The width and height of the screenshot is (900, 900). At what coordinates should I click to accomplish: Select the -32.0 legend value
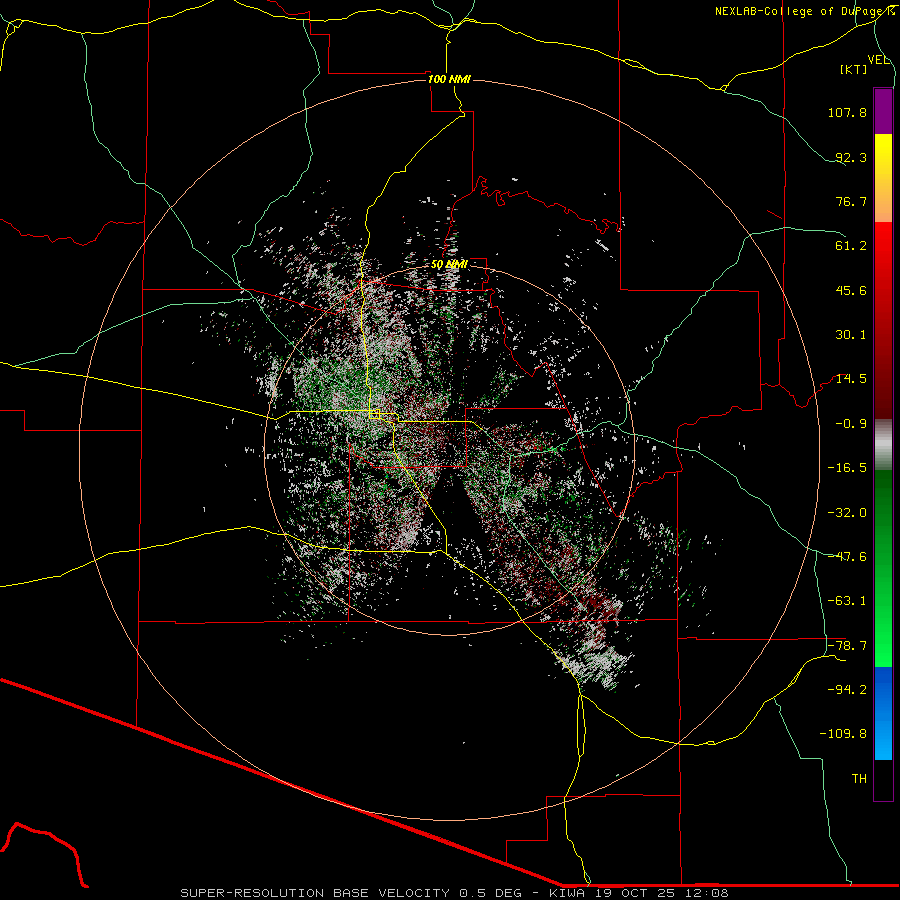[x=847, y=513]
